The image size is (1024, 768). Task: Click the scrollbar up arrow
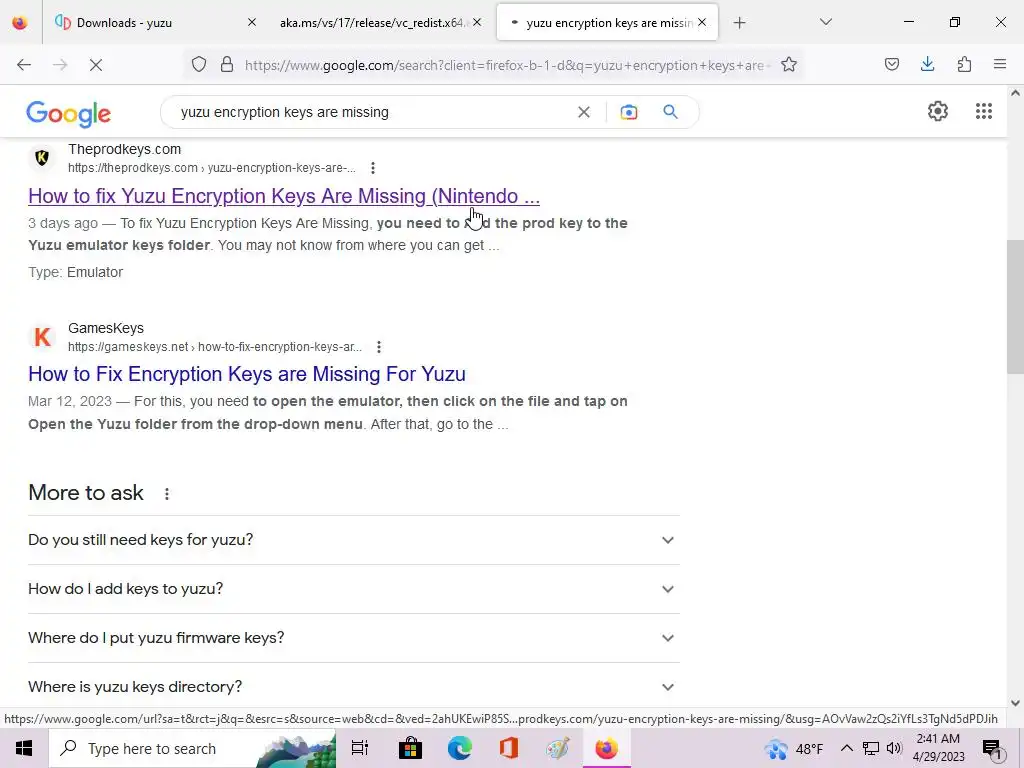1015,93
